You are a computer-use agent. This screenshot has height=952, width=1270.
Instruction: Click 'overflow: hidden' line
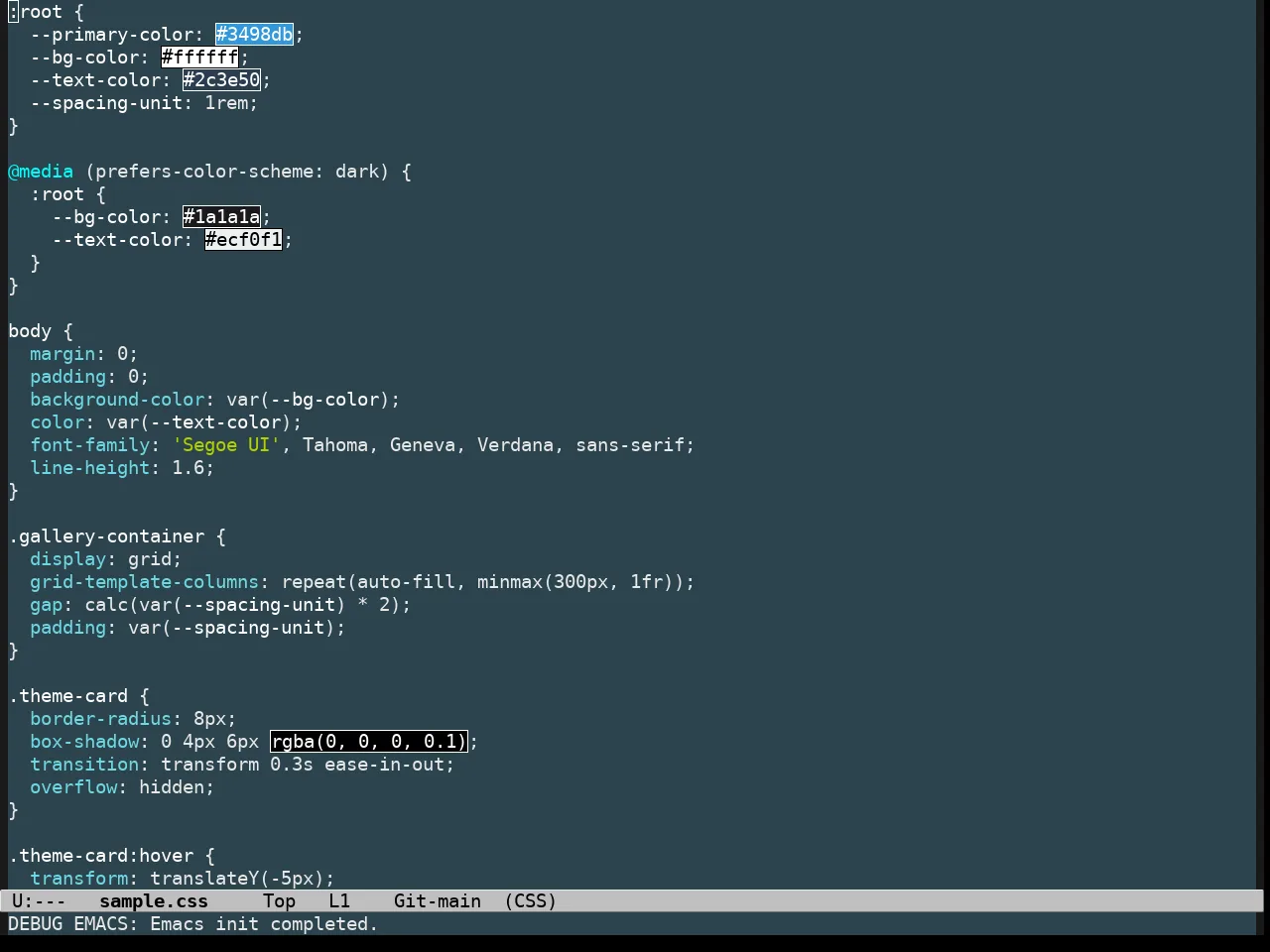tap(122, 787)
